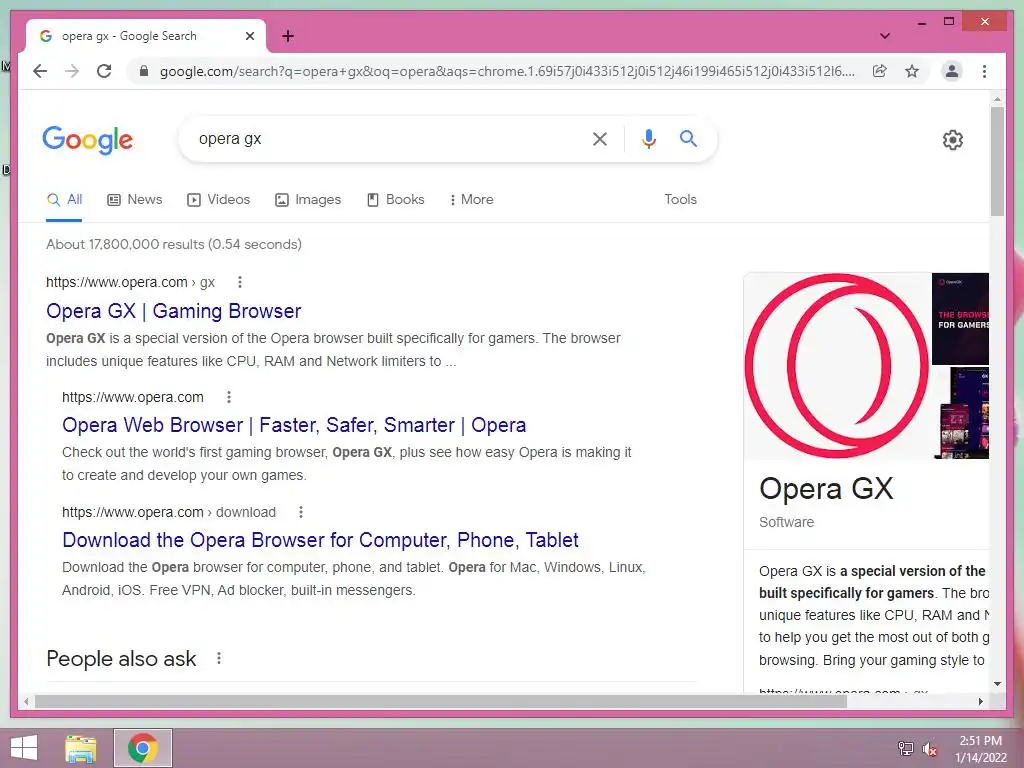1024x768 pixels.
Task: Open Google quick settings gear
Action: (952, 140)
